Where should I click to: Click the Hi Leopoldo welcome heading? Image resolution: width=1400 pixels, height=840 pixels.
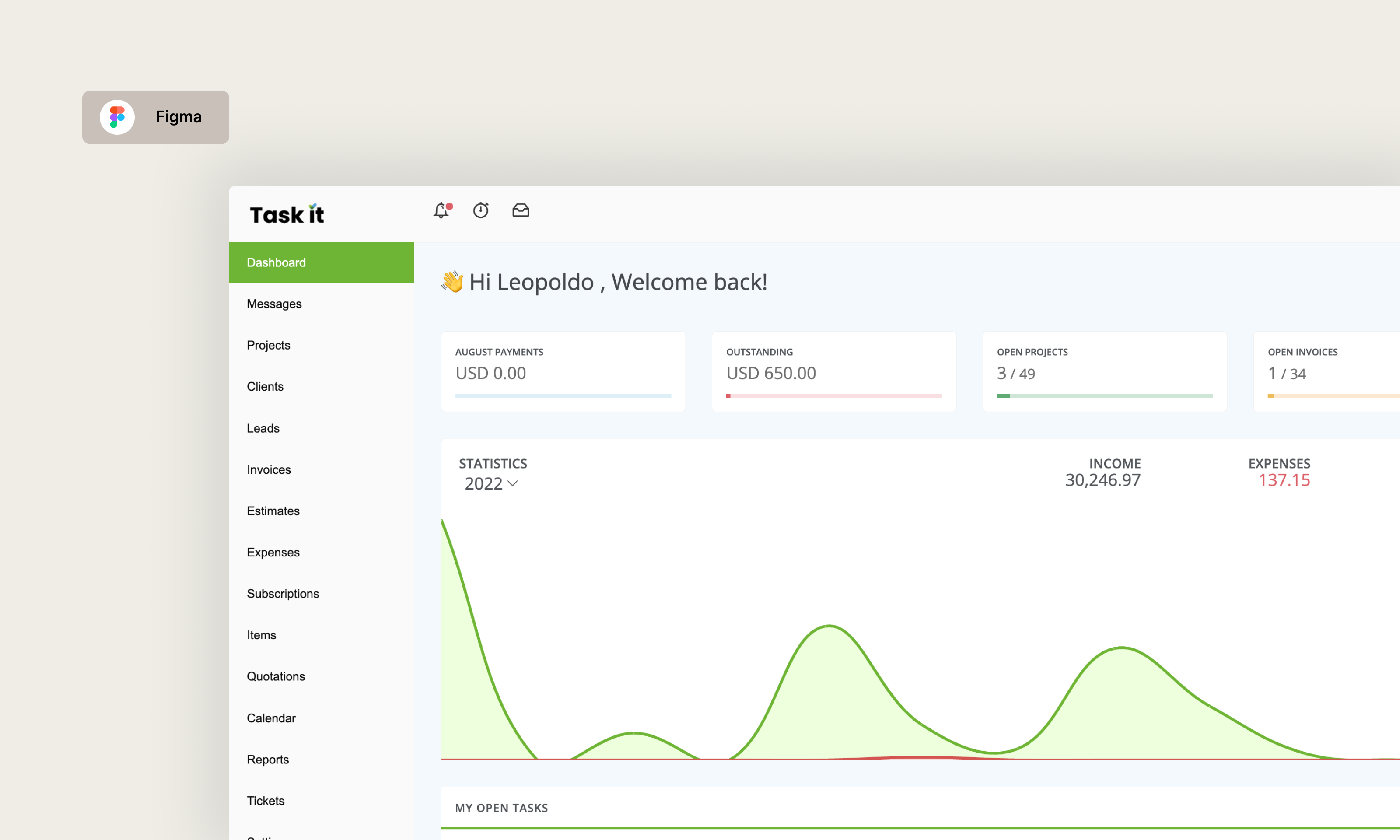[x=604, y=282]
